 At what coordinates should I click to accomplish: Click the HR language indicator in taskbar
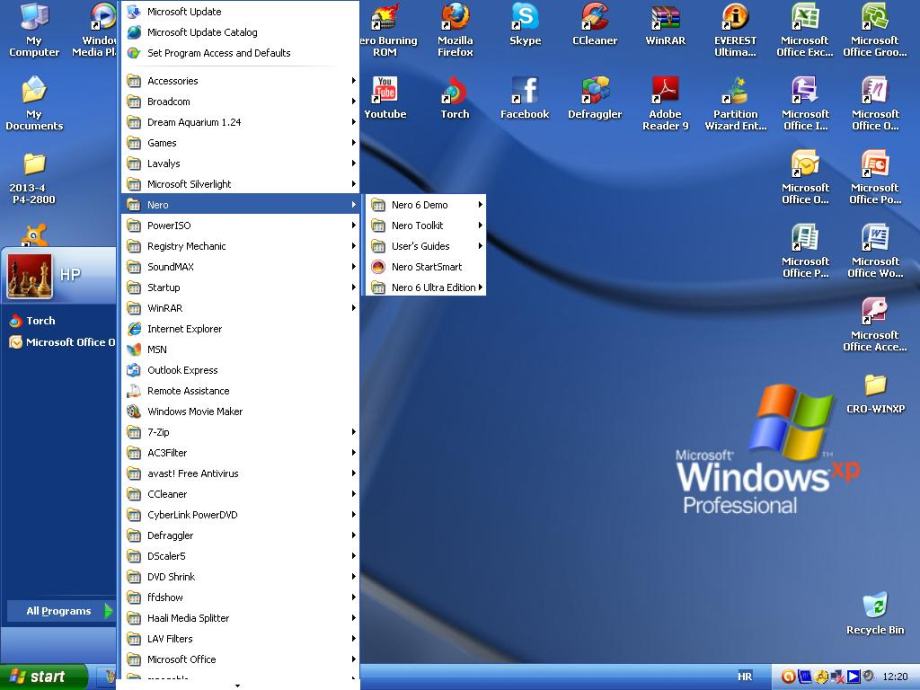pyautogui.click(x=744, y=677)
